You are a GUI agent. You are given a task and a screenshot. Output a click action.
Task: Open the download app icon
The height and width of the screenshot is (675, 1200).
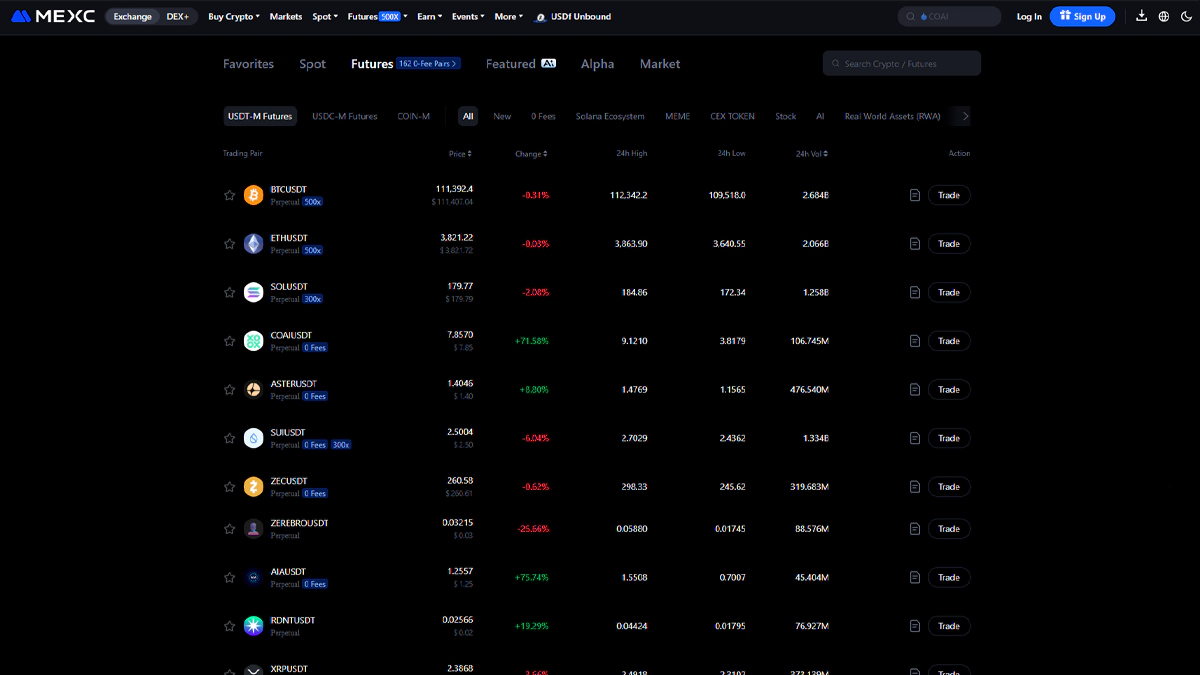(1142, 16)
